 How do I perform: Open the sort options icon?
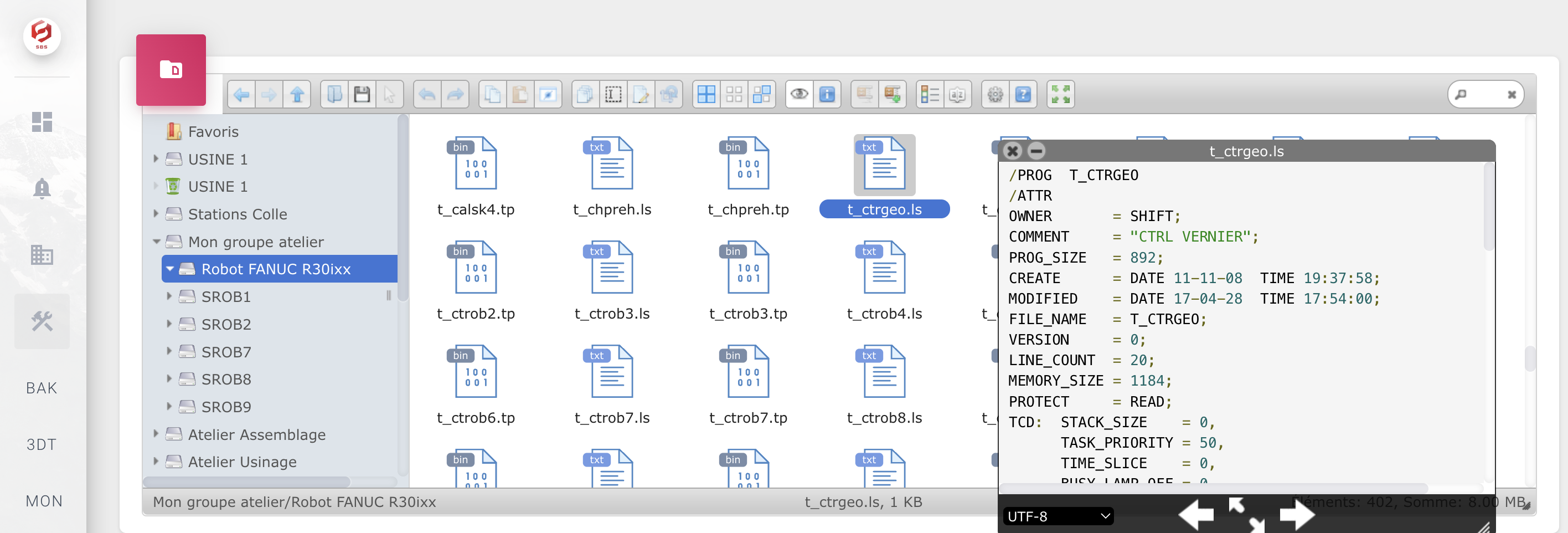(x=957, y=94)
